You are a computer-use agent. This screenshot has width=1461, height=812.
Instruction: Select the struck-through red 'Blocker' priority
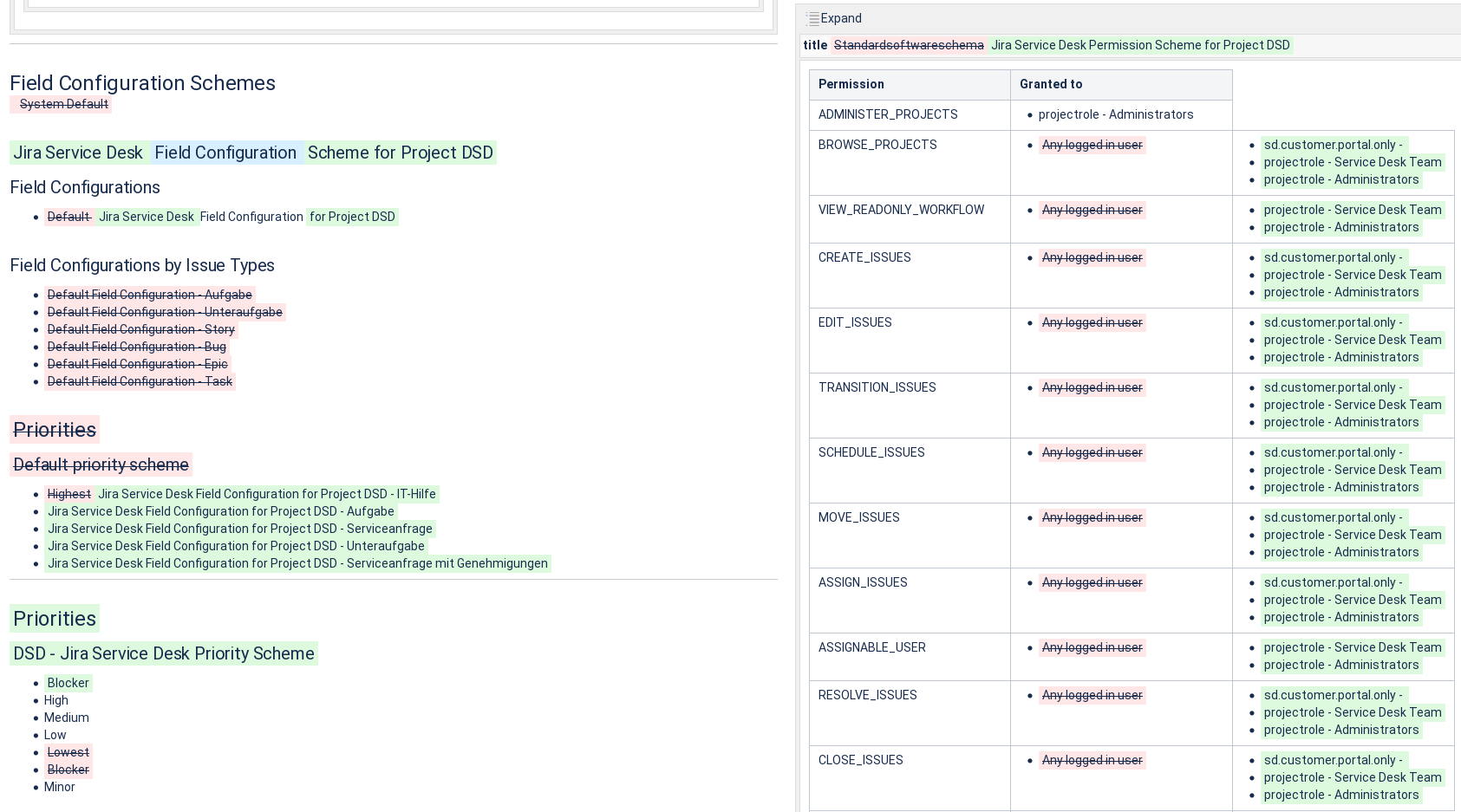click(x=68, y=770)
